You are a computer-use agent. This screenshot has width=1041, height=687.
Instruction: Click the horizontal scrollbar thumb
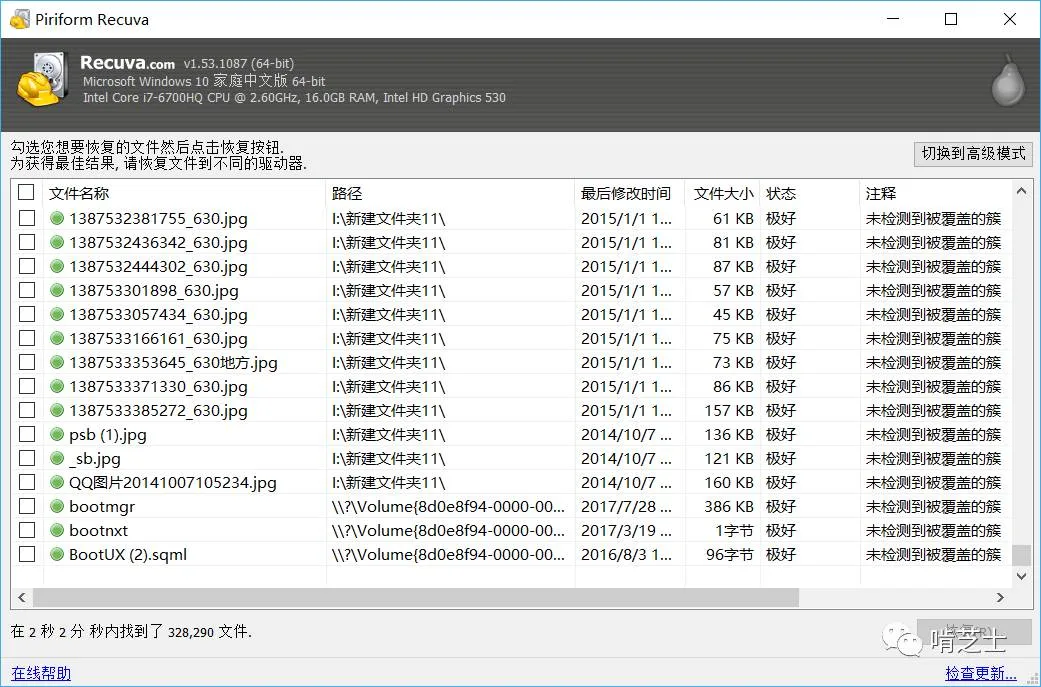coord(416,597)
